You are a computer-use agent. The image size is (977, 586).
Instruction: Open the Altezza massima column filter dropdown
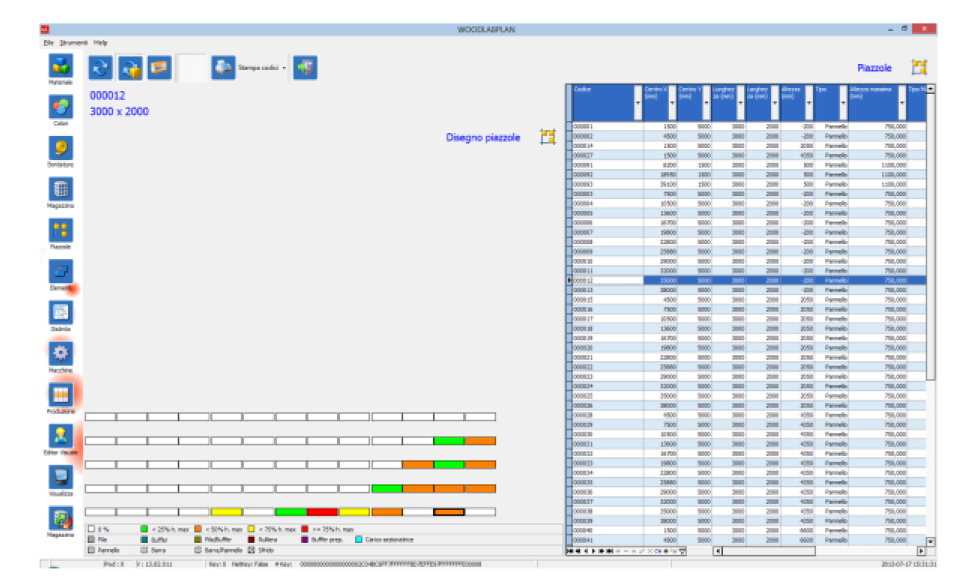pos(902,103)
